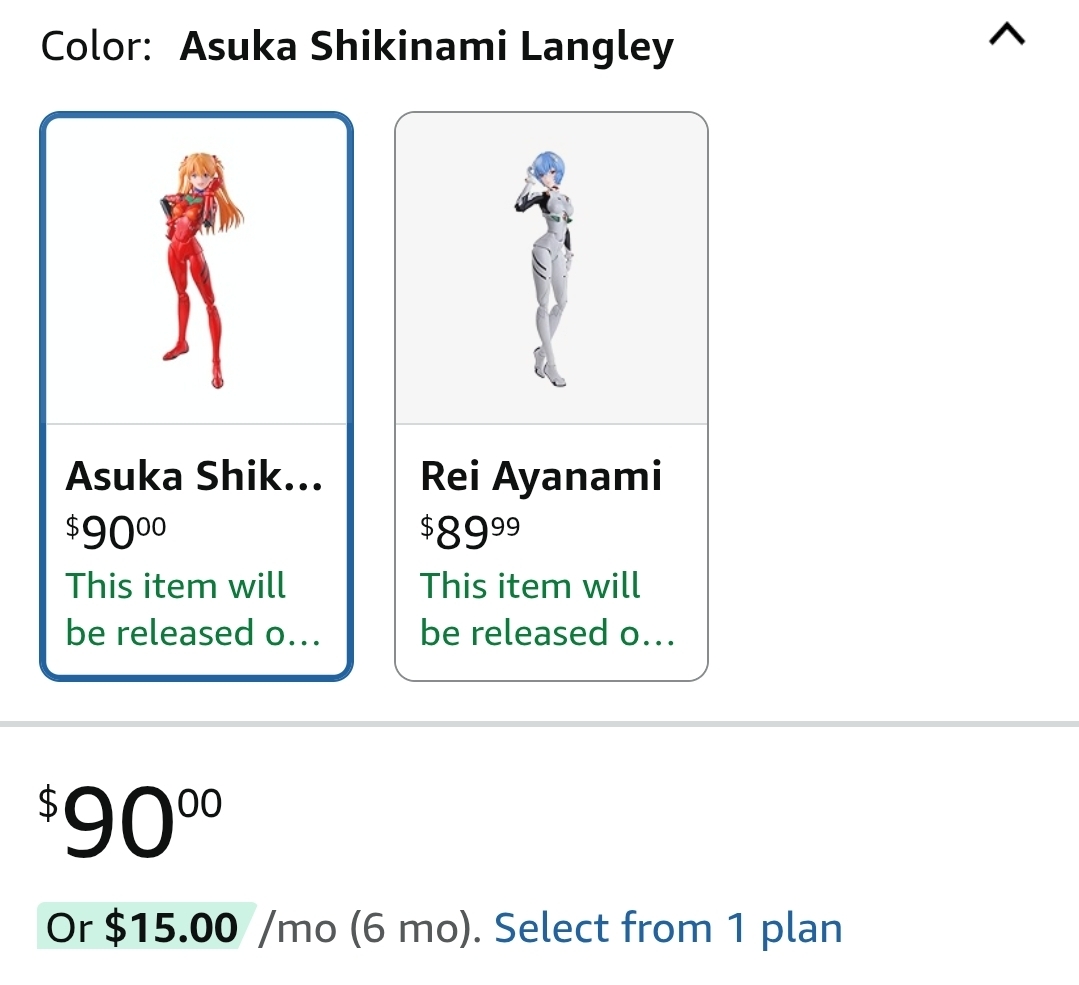The image size is (1079, 985).
Task: Open the 'Select from 1 plan' link
Action: (x=668, y=927)
